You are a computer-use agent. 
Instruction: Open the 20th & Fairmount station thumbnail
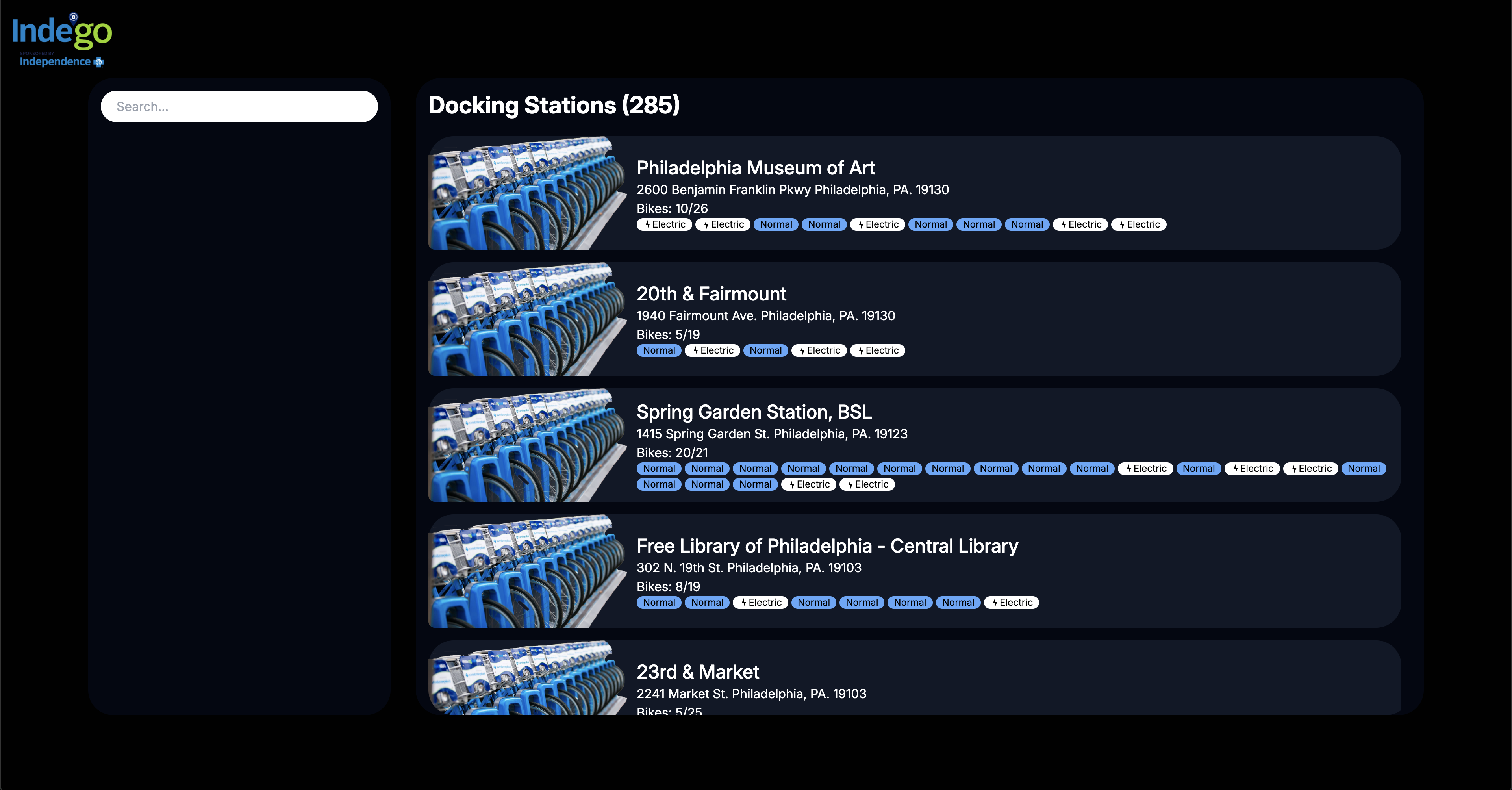pyautogui.click(x=528, y=319)
